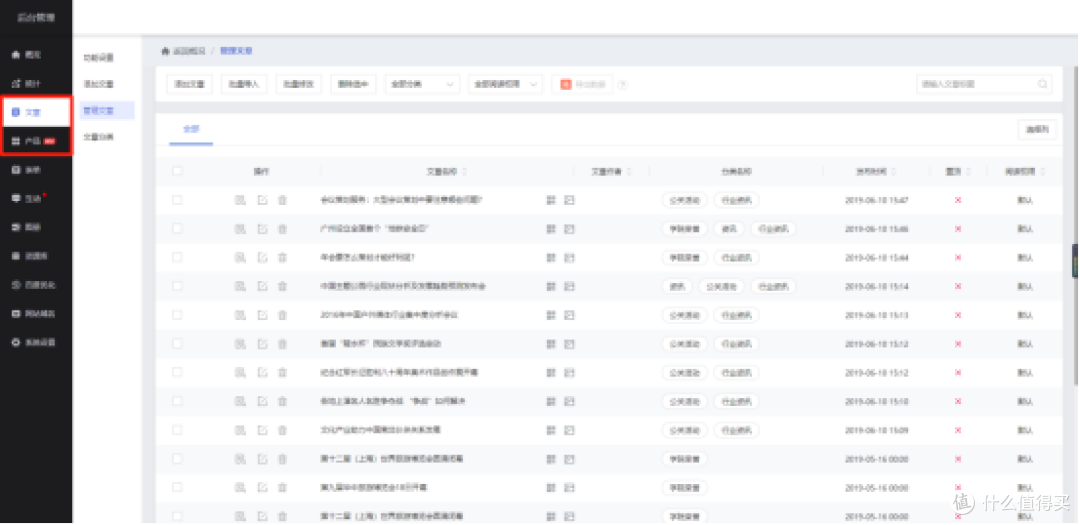Click the home icon in breadcrumb
Viewport: 1080px width, 525px height.
pos(165,51)
